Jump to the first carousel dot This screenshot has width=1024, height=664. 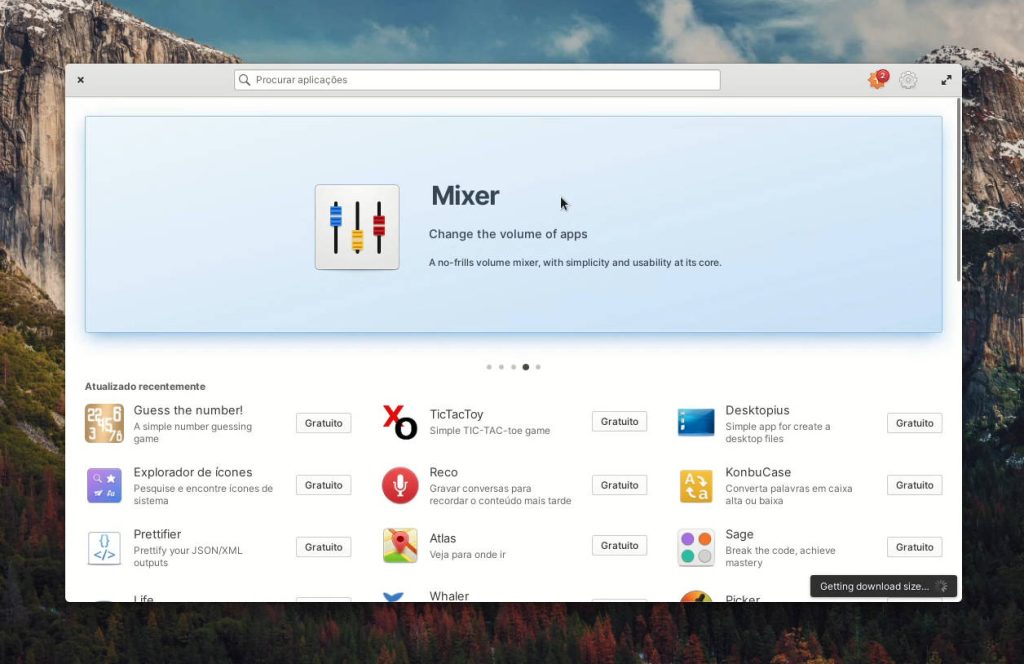489,367
